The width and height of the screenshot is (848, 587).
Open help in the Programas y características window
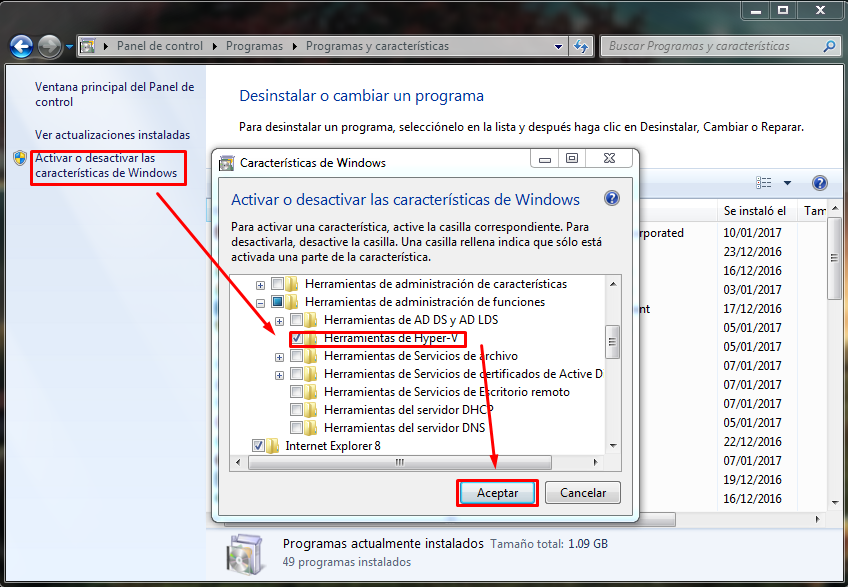[x=820, y=183]
